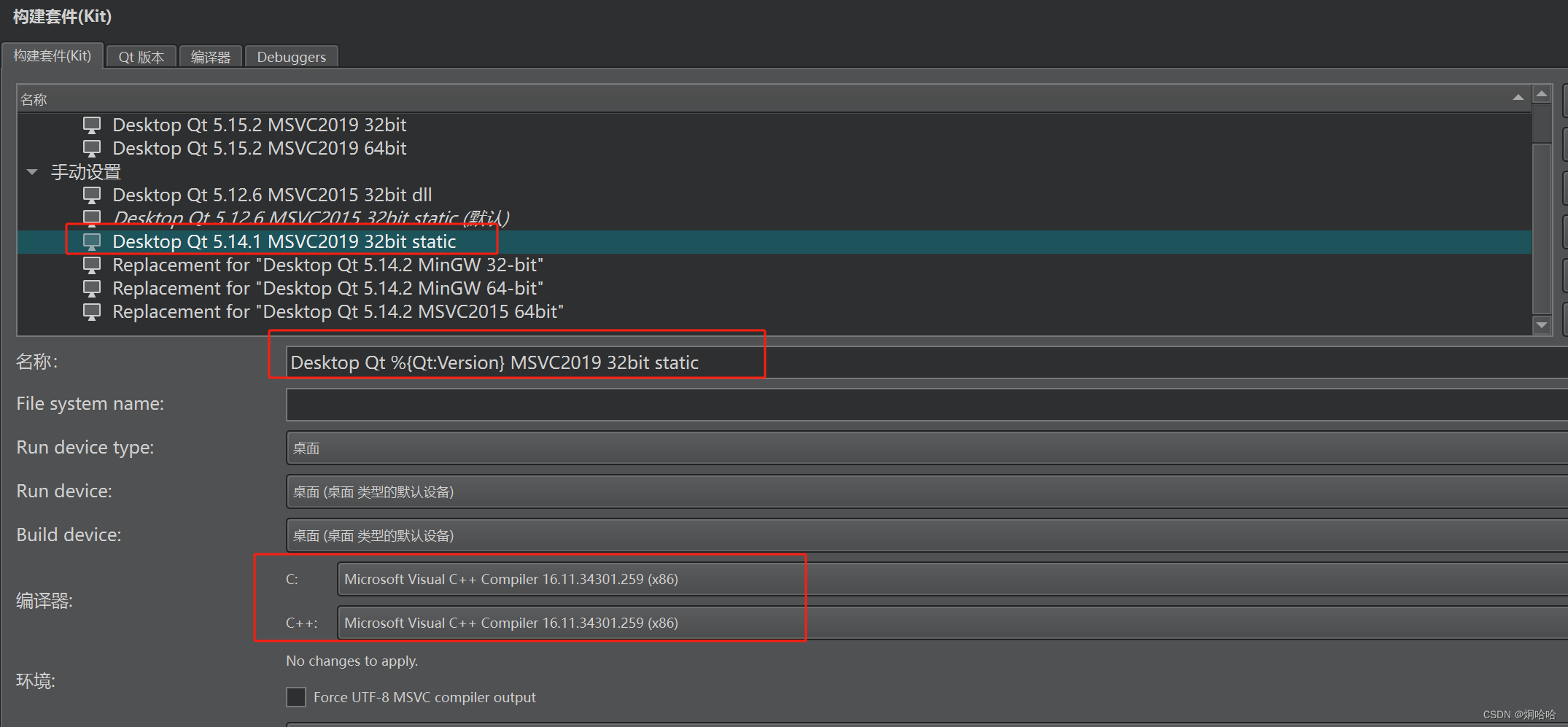Select Replacement for Desktop Qt 5.14.2 MinGW 32-bit
The width and height of the screenshot is (1568, 727).
click(x=327, y=265)
